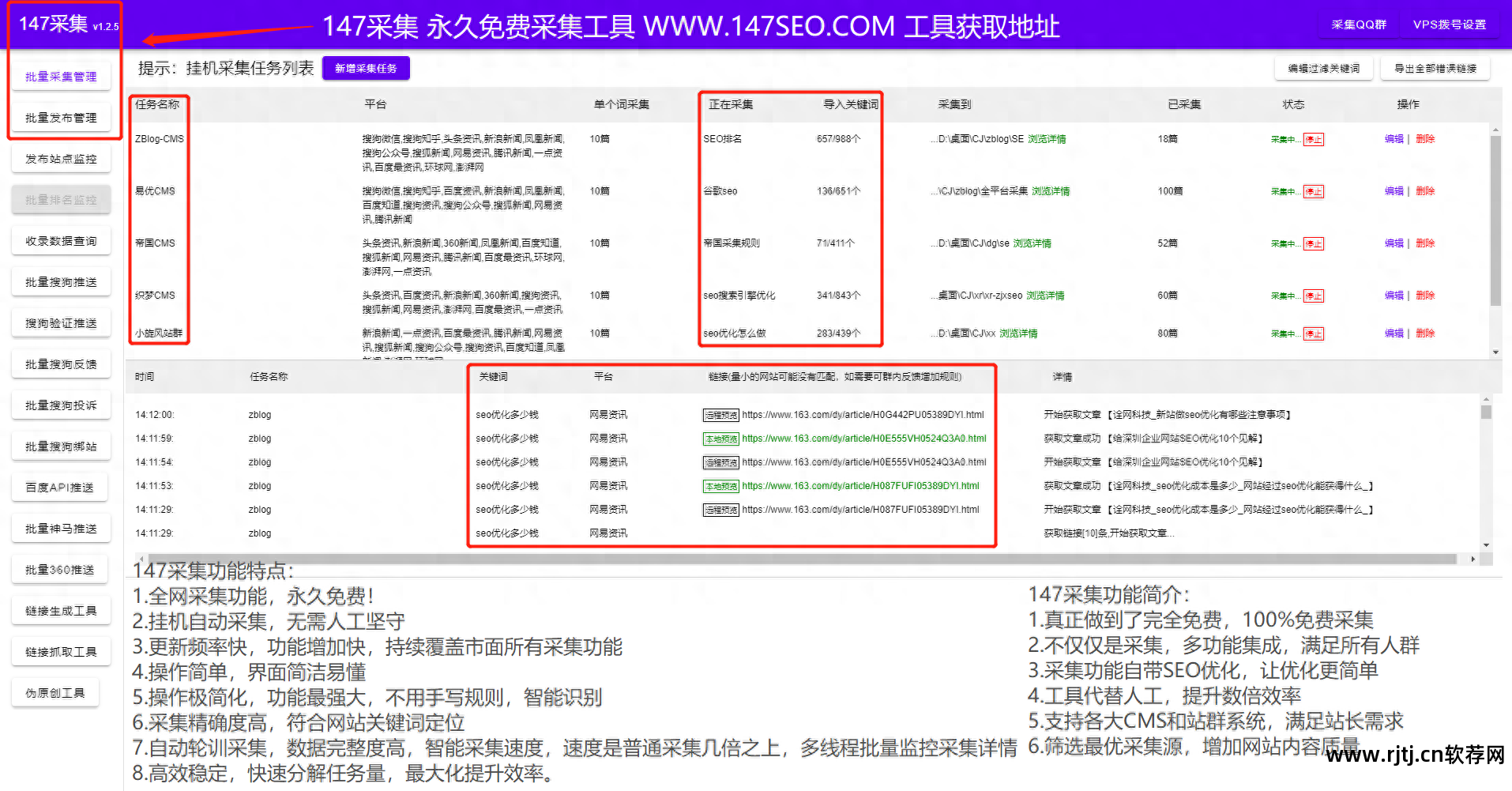Open 链接抓取工具
Screen dimensions: 1512x791
(61, 650)
